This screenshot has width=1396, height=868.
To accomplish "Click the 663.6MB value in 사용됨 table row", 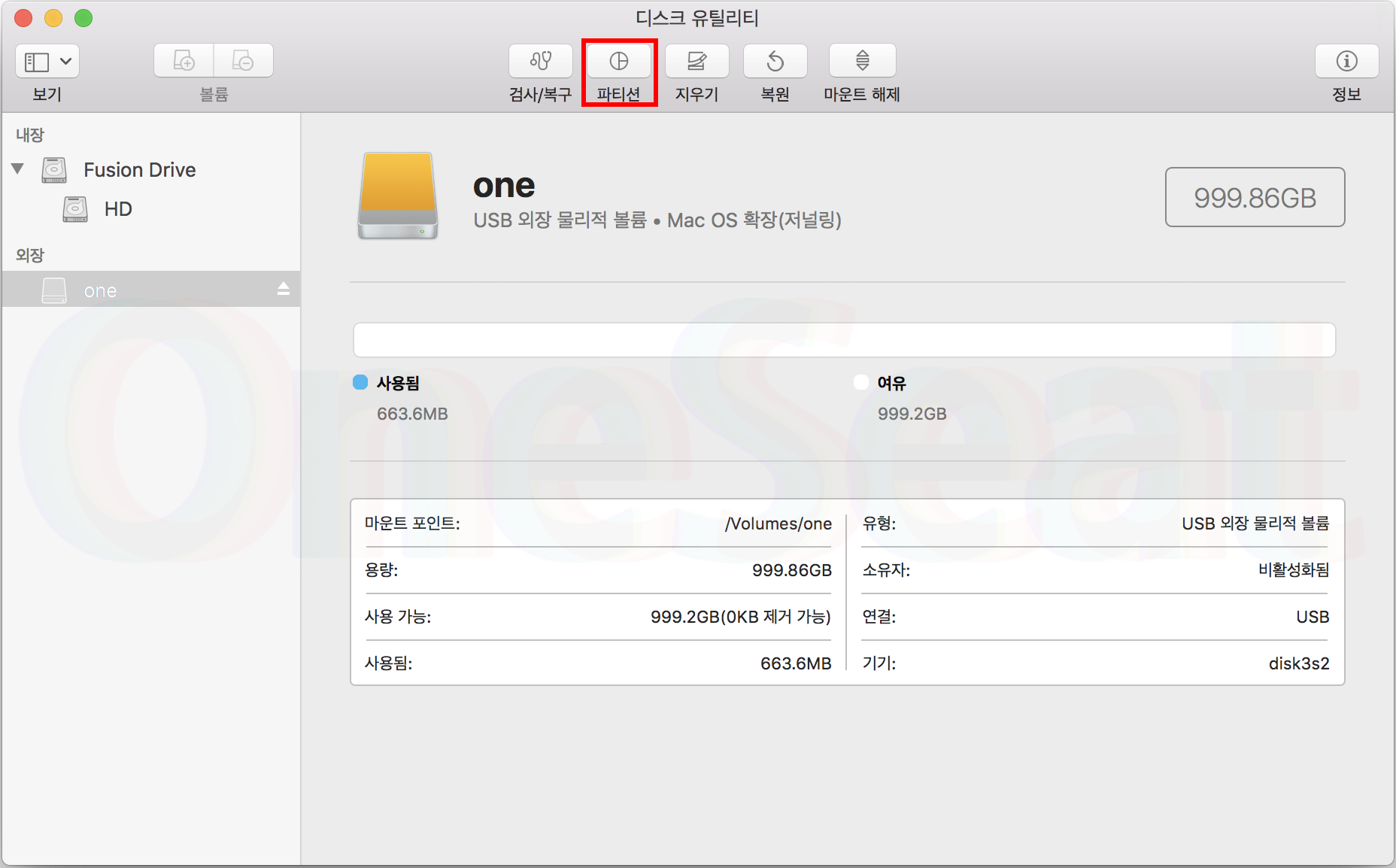I will [796, 663].
